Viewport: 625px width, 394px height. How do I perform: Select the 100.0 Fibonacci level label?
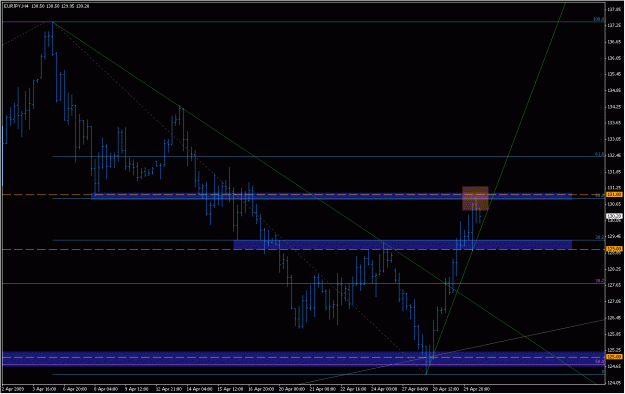[x=599, y=19]
